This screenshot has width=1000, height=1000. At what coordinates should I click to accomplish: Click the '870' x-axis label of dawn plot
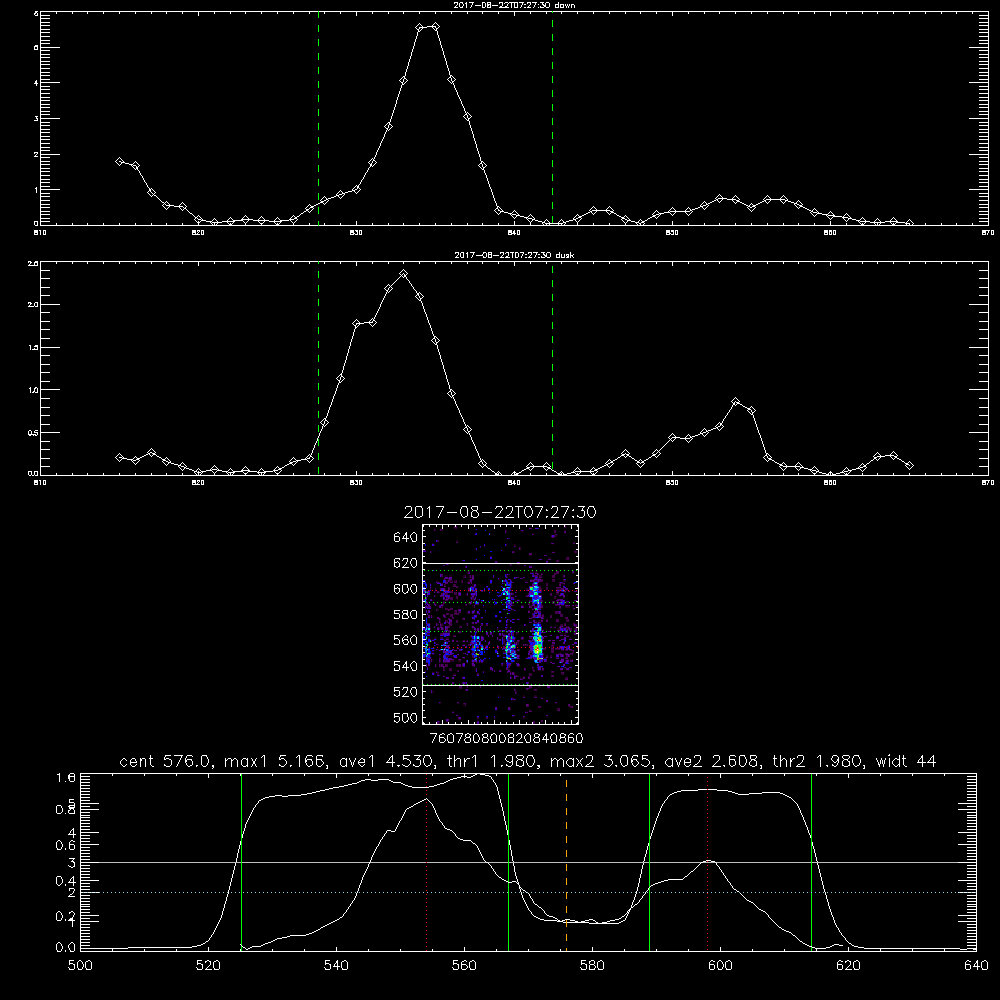[987, 233]
